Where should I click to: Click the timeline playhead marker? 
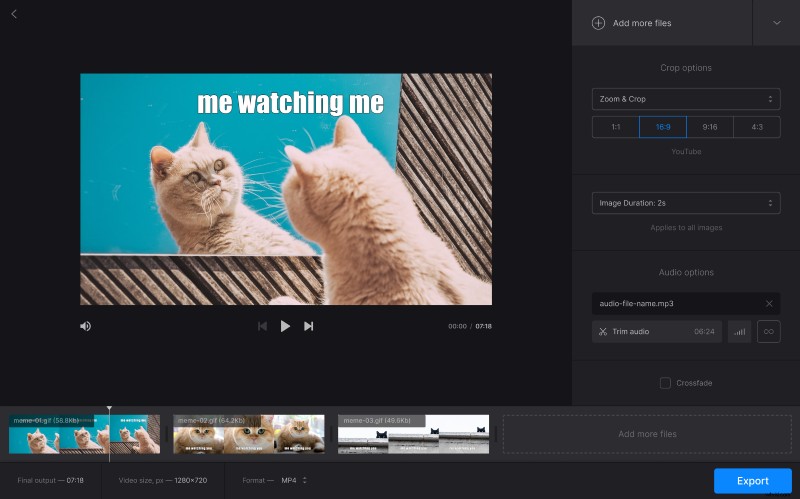click(x=109, y=409)
